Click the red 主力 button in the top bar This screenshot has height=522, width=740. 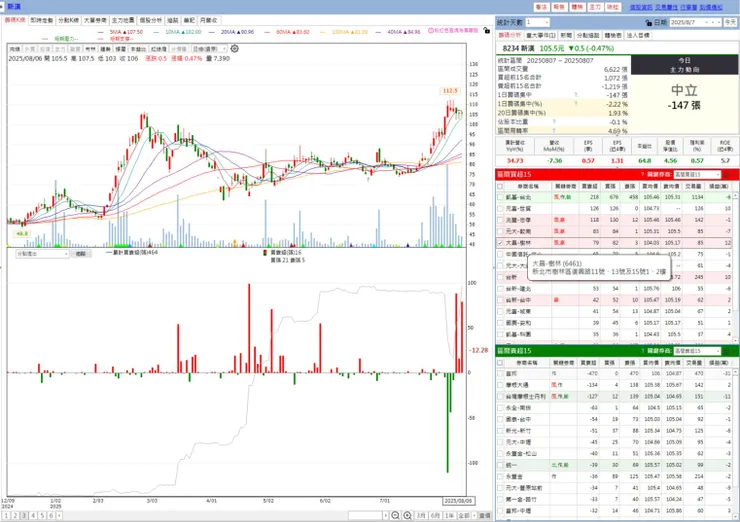(595, 7)
